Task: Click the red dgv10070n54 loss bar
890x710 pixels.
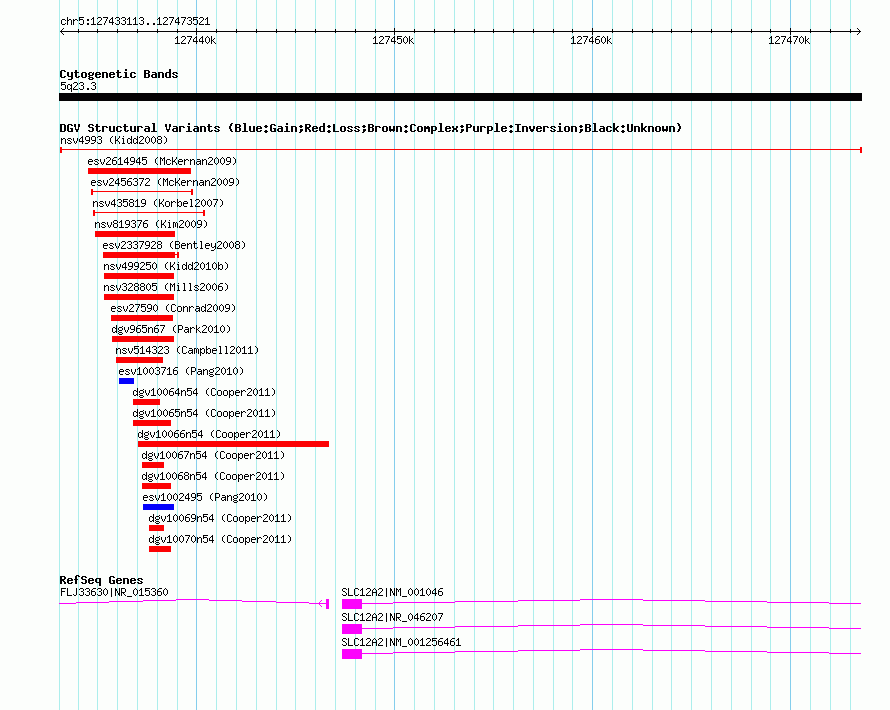Action: pyautogui.click(x=160, y=549)
